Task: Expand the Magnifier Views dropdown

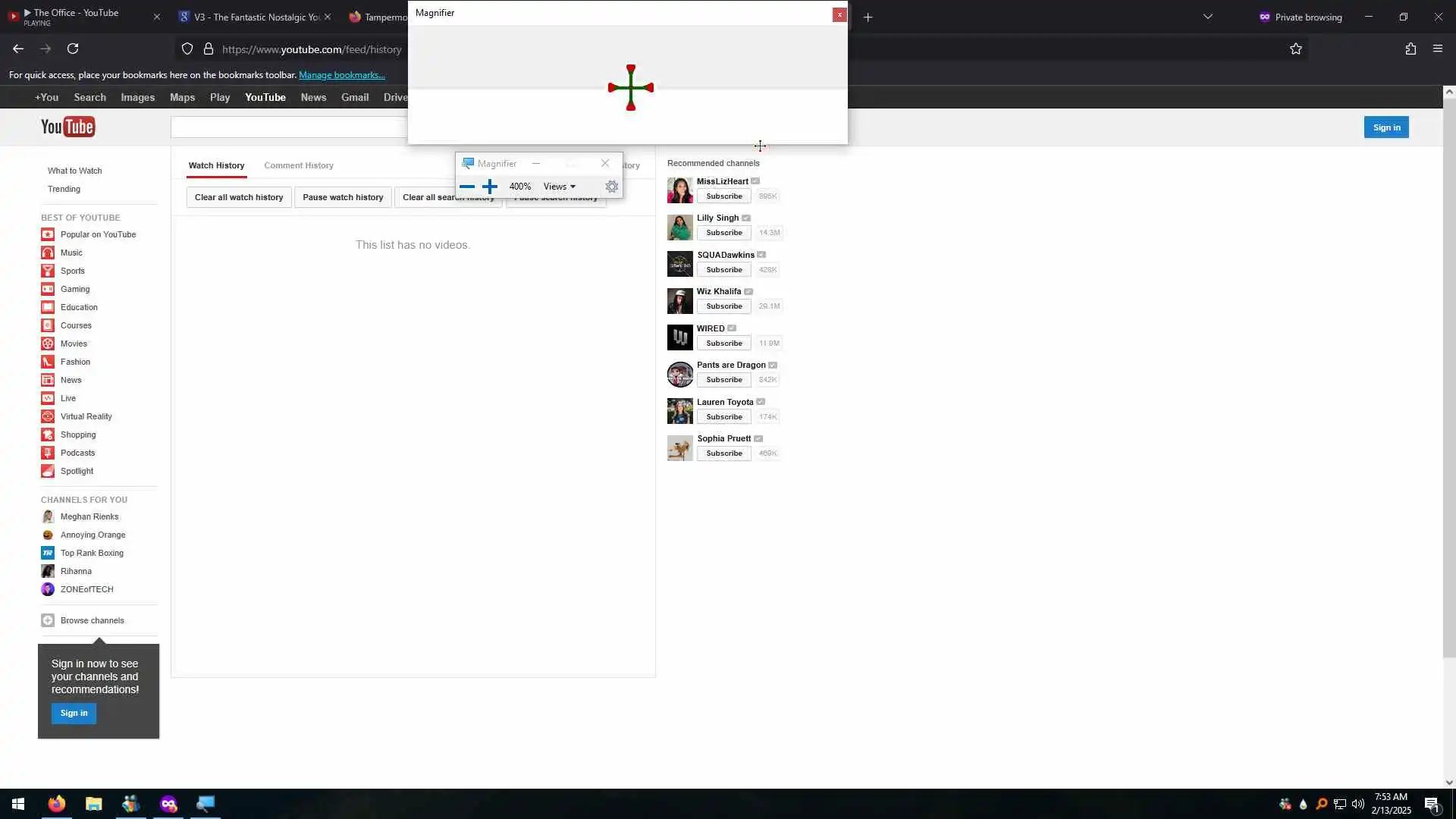Action: pos(560,187)
